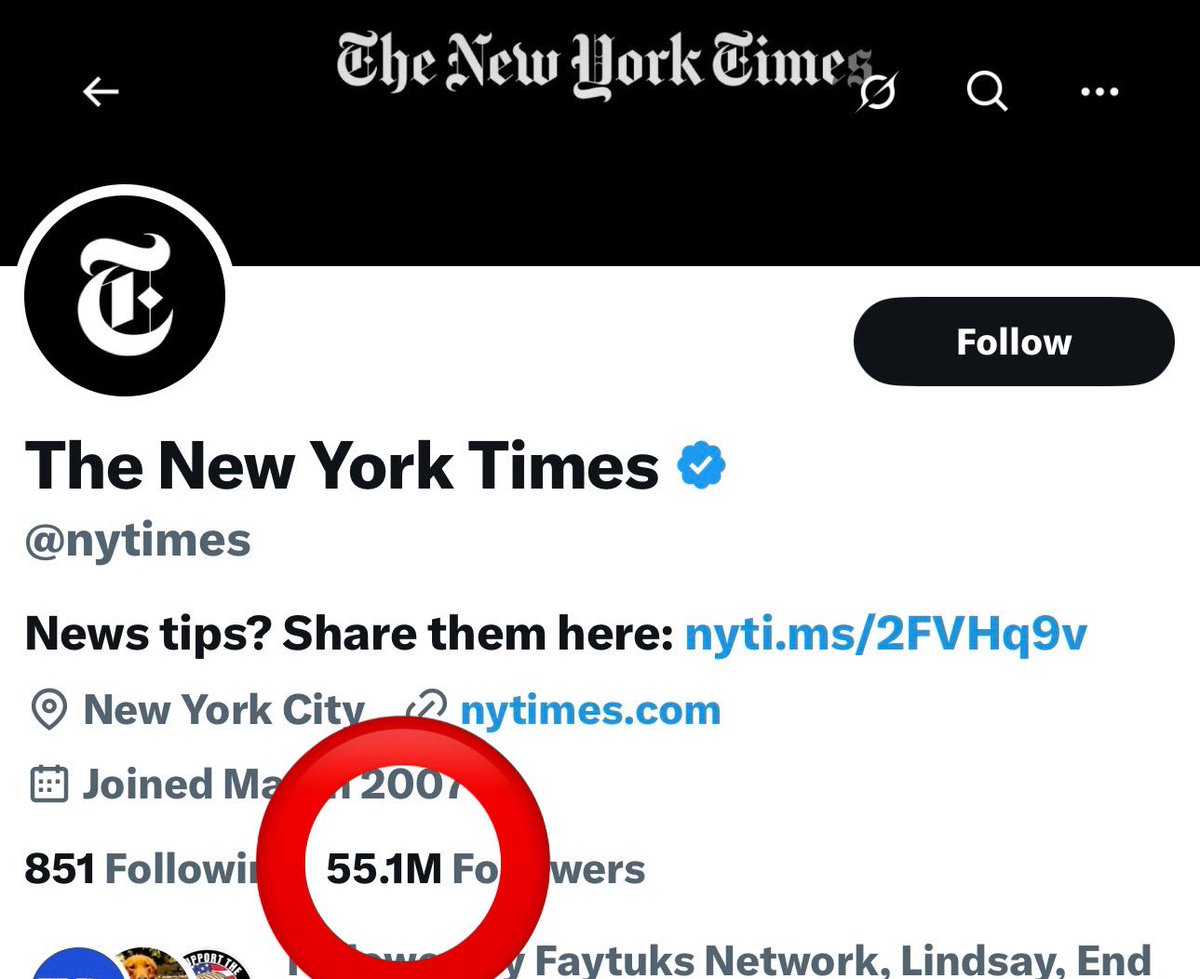Go back with the left arrow
This screenshot has height=979, width=1200.
click(x=100, y=93)
